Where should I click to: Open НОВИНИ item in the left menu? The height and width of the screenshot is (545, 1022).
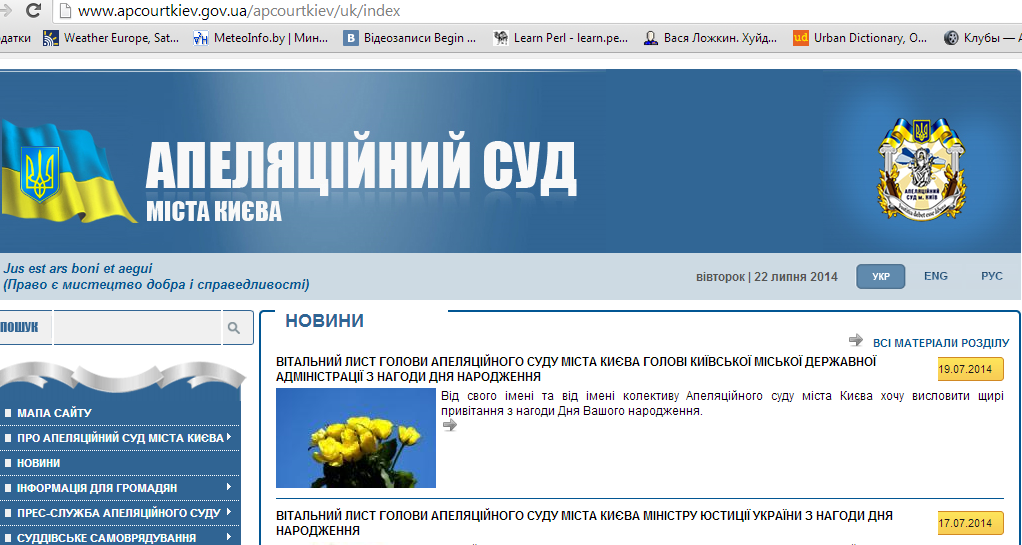38,463
